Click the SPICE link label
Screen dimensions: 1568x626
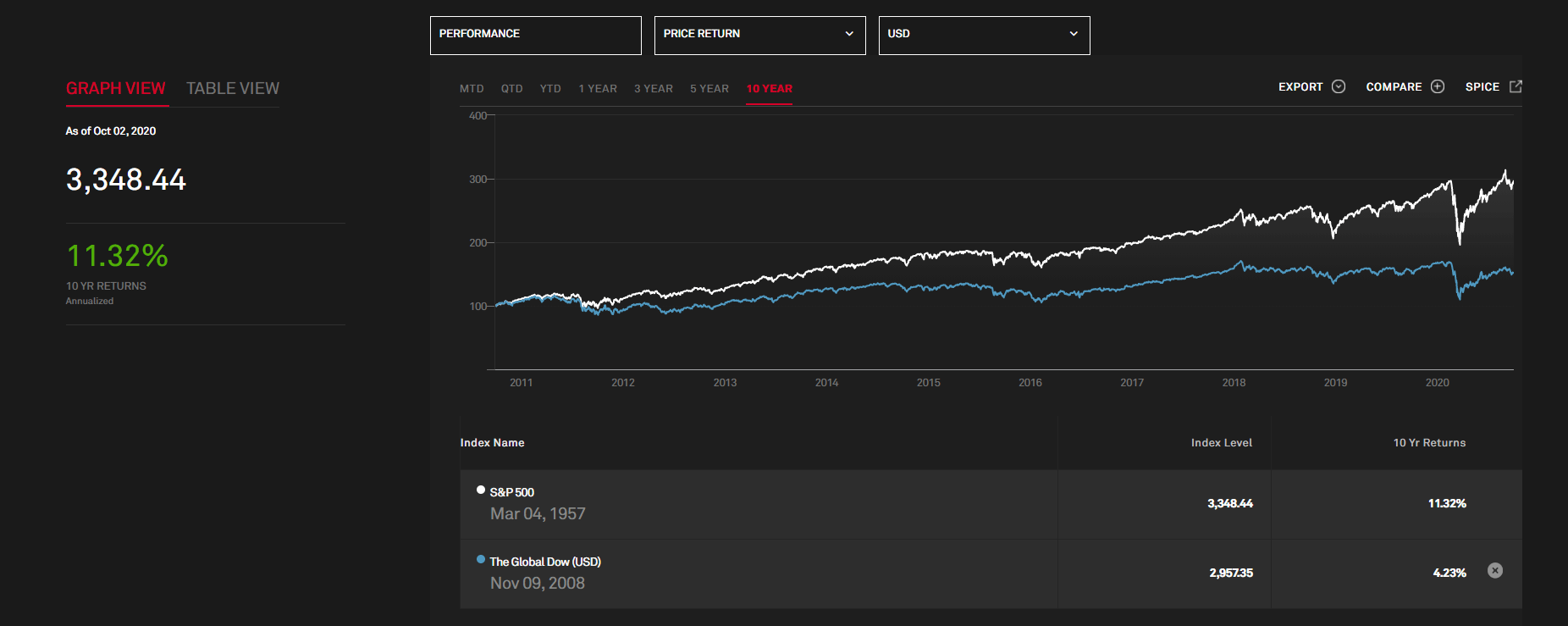click(1482, 87)
